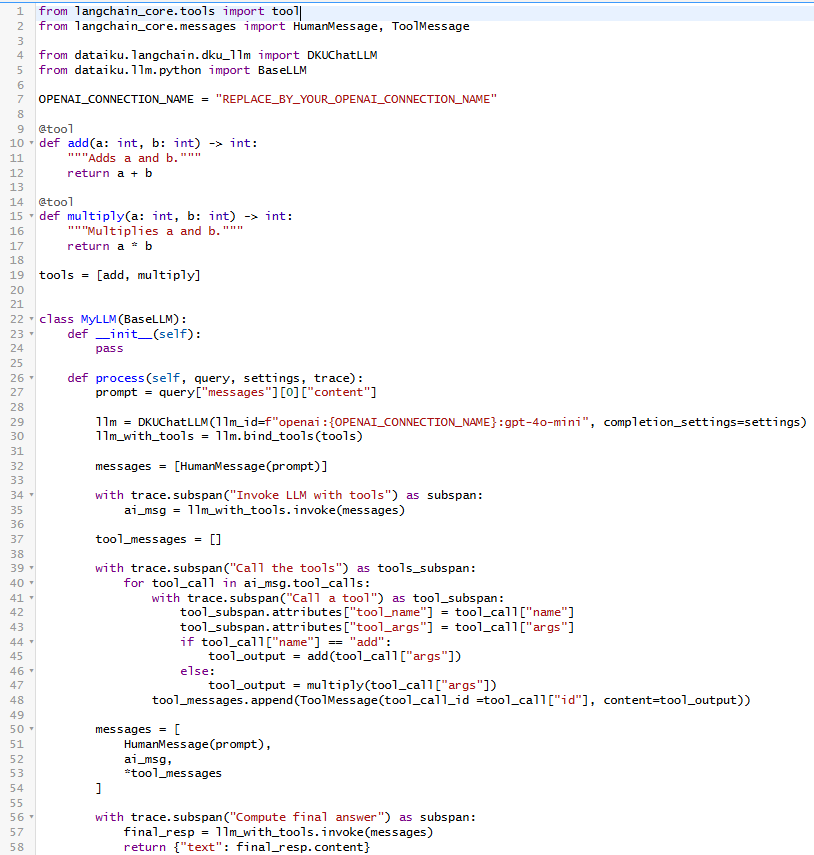
Task: Click HumanMessage in the line 2 import
Action: [335, 26]
